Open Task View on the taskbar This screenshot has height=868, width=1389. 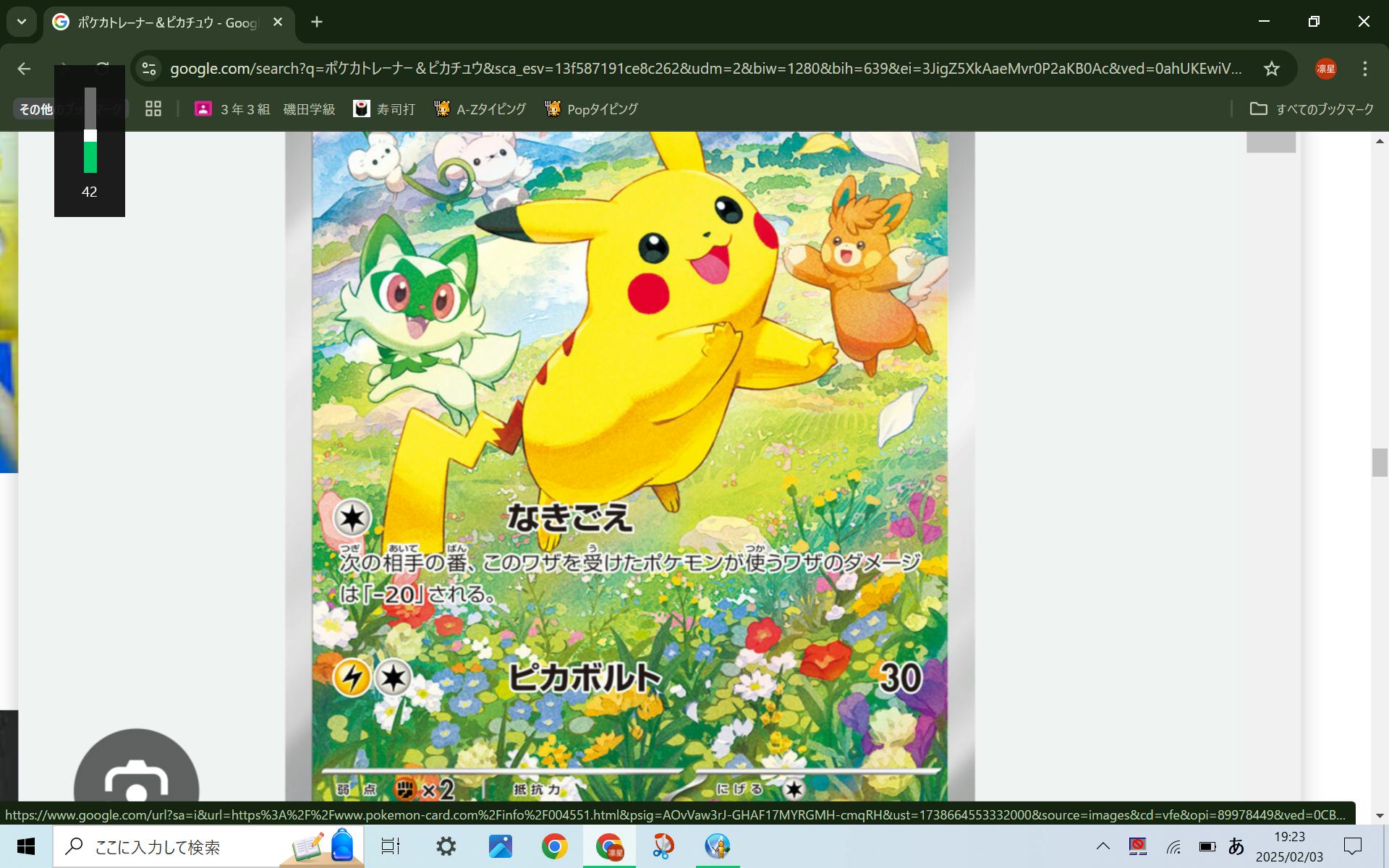[391, 846]
